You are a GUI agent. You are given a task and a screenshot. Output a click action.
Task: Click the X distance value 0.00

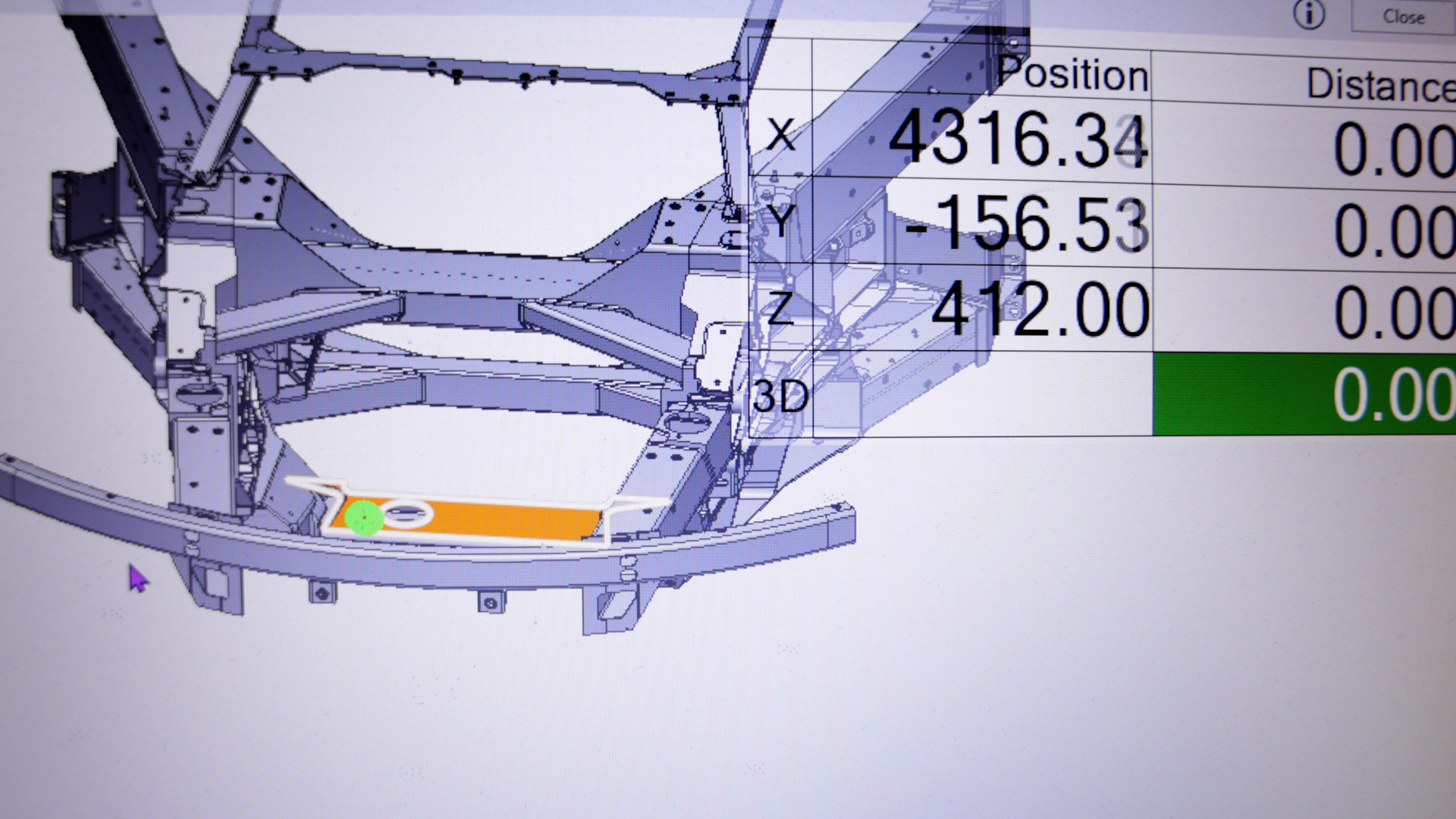1394,151
